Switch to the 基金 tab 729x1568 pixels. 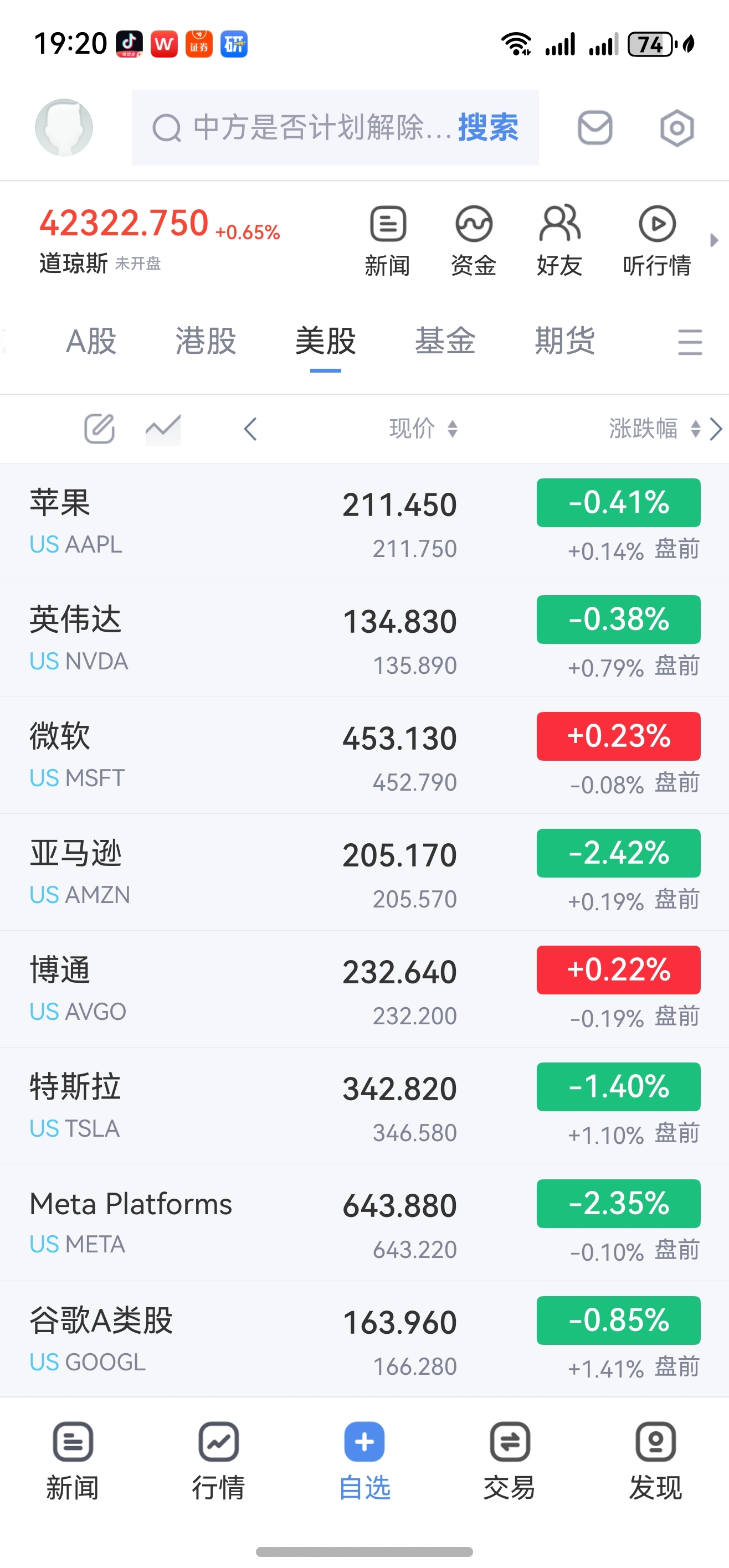tap(445, 341)
